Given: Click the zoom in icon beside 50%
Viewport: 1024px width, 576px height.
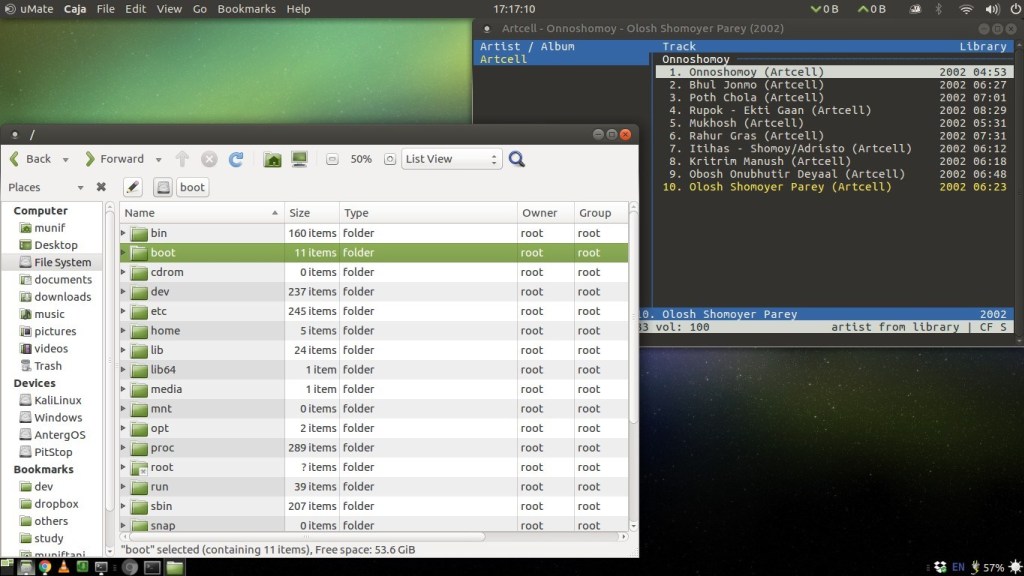Looking at the screenshot, I should click(390, 159).
